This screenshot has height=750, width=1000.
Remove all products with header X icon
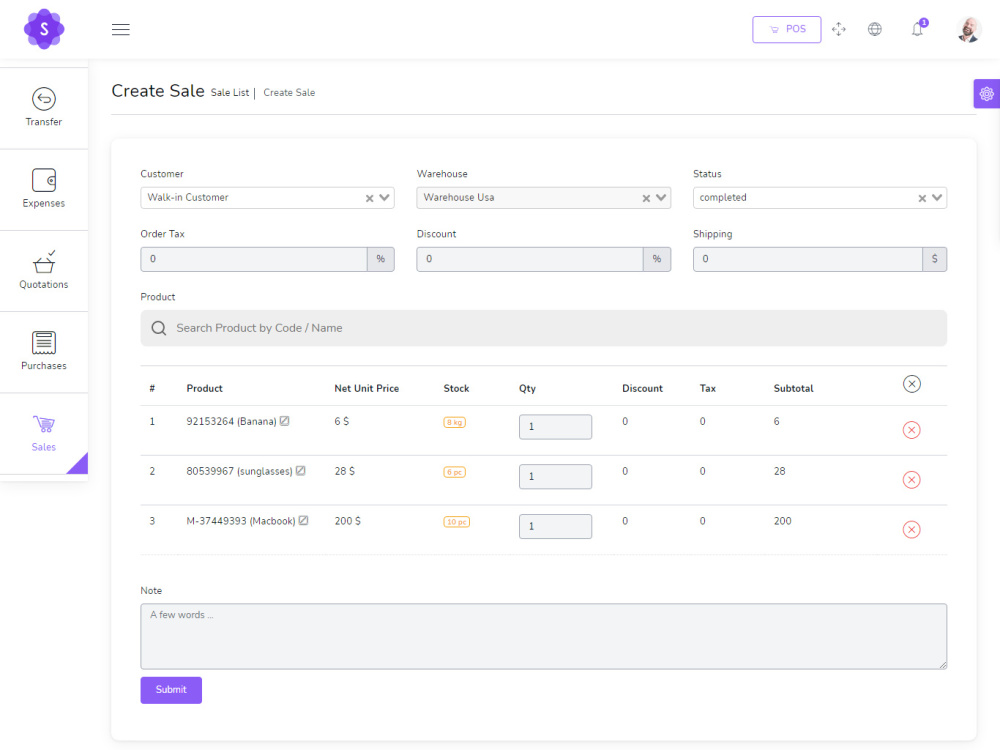tap(912, 384)
